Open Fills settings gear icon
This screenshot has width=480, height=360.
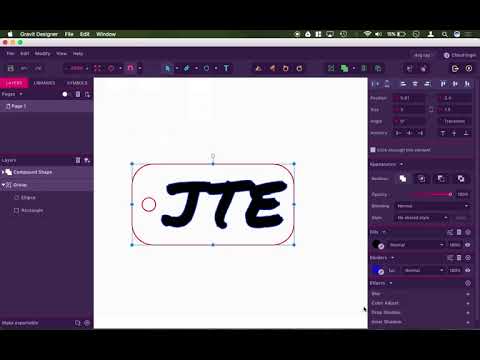468,232
